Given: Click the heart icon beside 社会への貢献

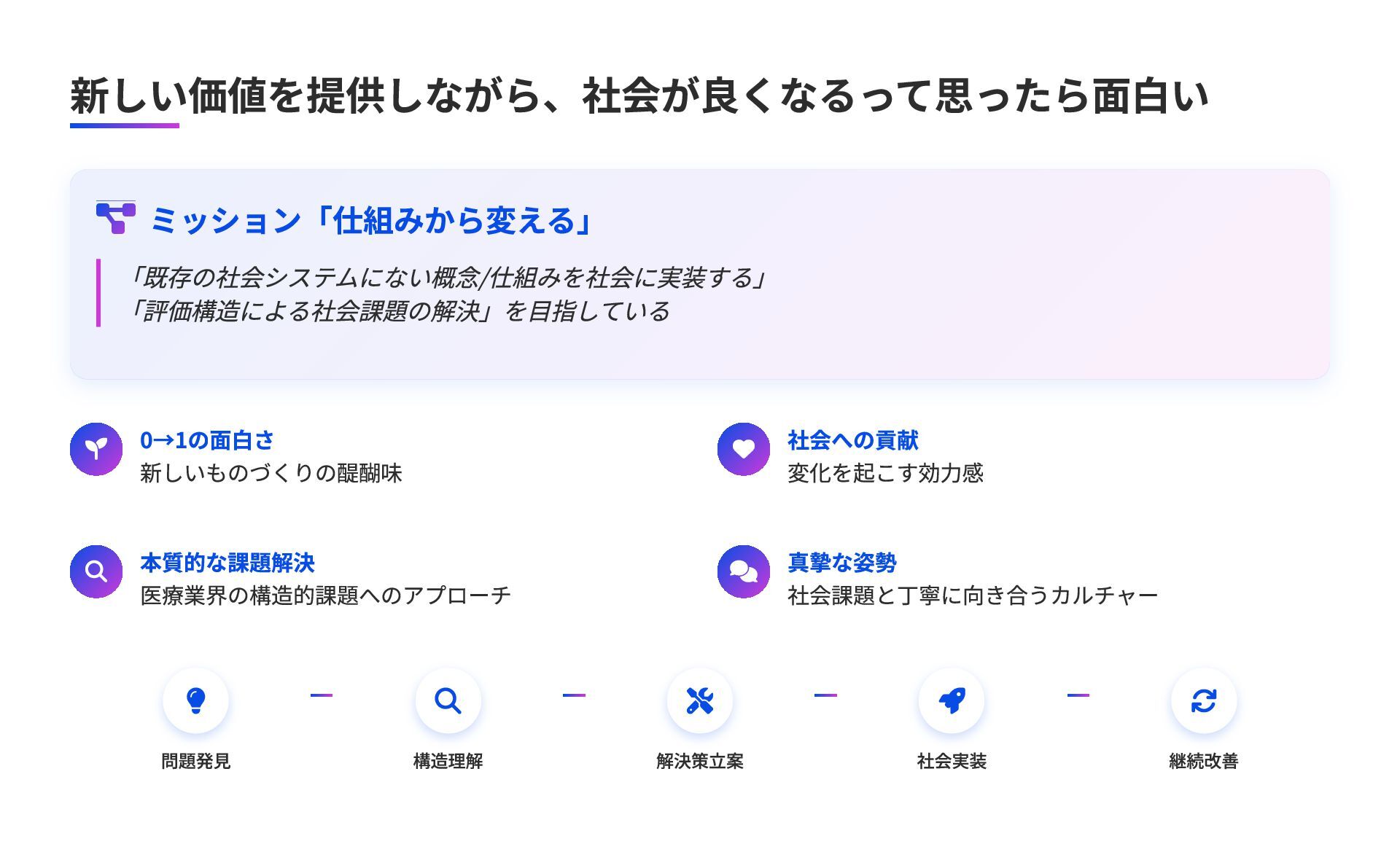Looking at the screenshot, I should click(x=744, y=449).
